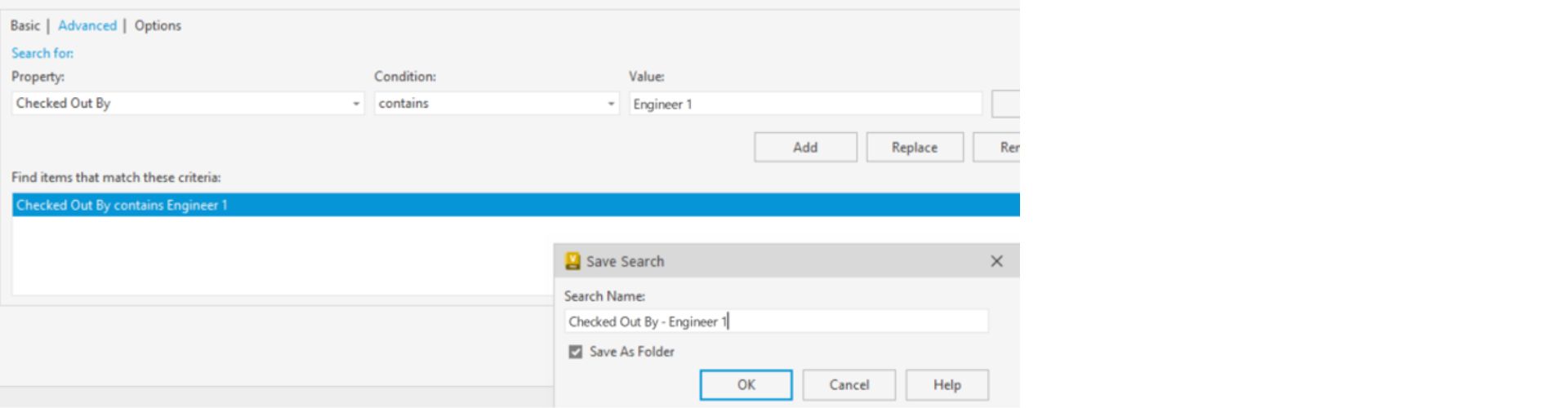1568x408 pixels.
Task: Close the Save Search dialog with X
Action: pos(996,261)
